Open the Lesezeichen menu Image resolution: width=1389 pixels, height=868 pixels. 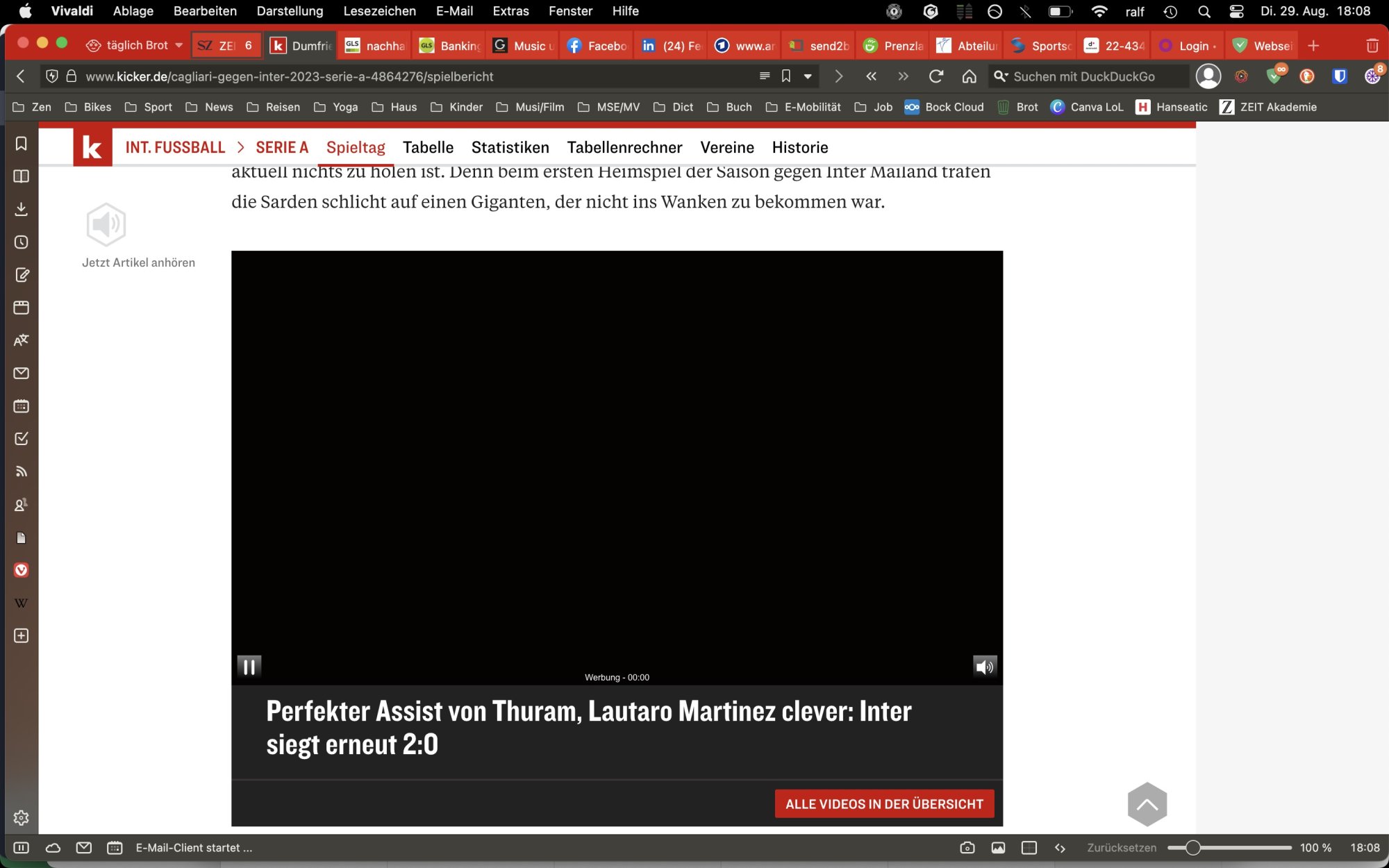(379, 11)
